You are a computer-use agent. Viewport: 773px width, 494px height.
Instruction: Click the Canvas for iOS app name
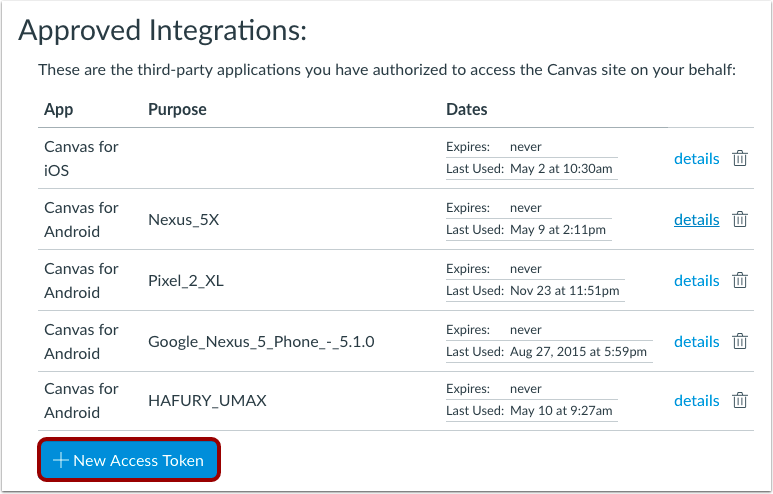(x=81, y=158)
